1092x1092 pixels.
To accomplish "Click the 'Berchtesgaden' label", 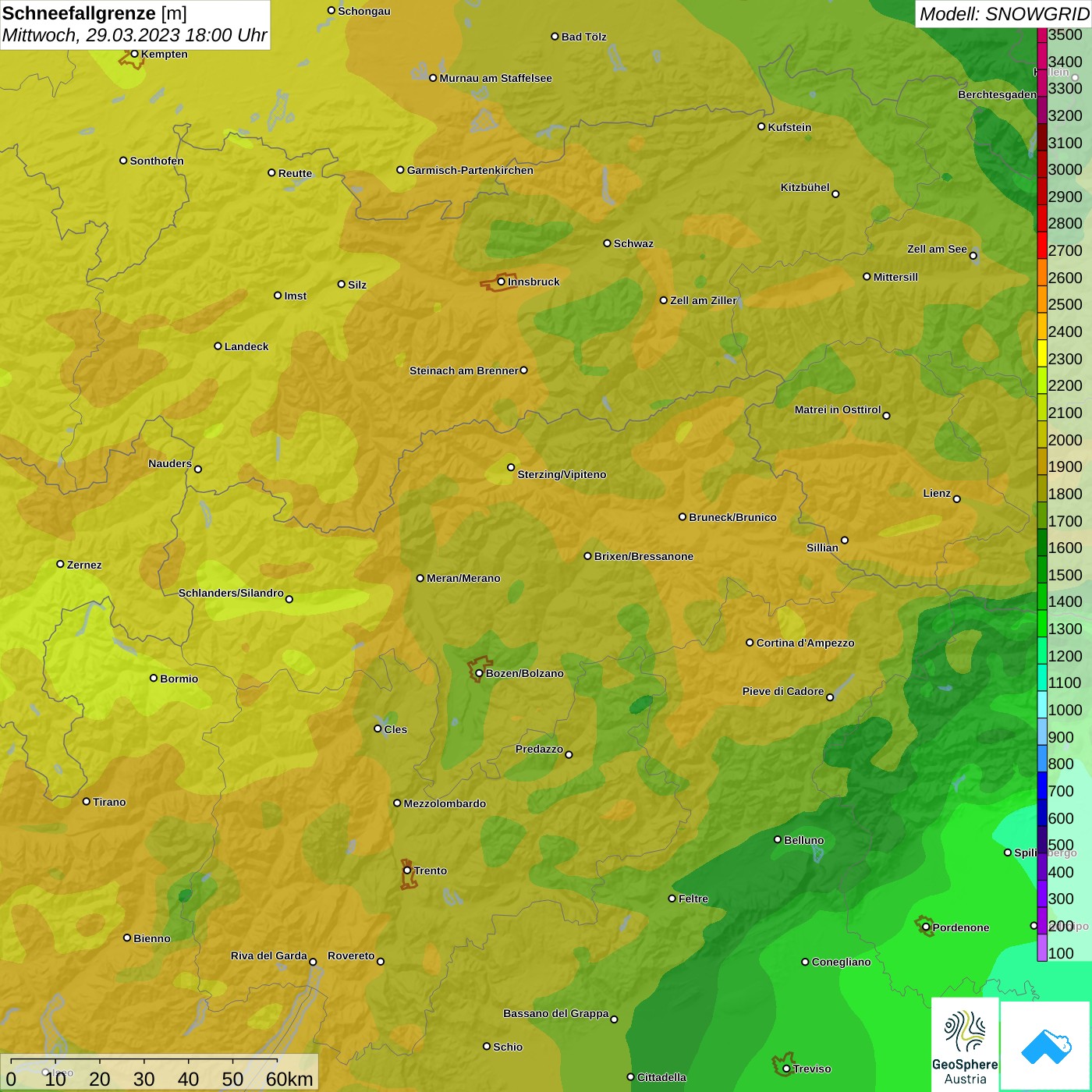I will click(997, 94).
